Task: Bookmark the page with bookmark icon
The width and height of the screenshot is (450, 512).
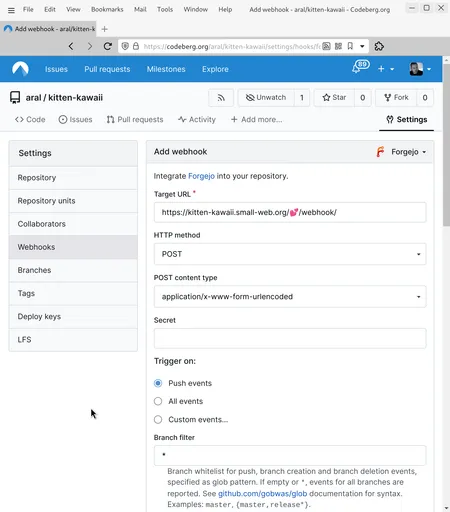Action: point(350,46)
